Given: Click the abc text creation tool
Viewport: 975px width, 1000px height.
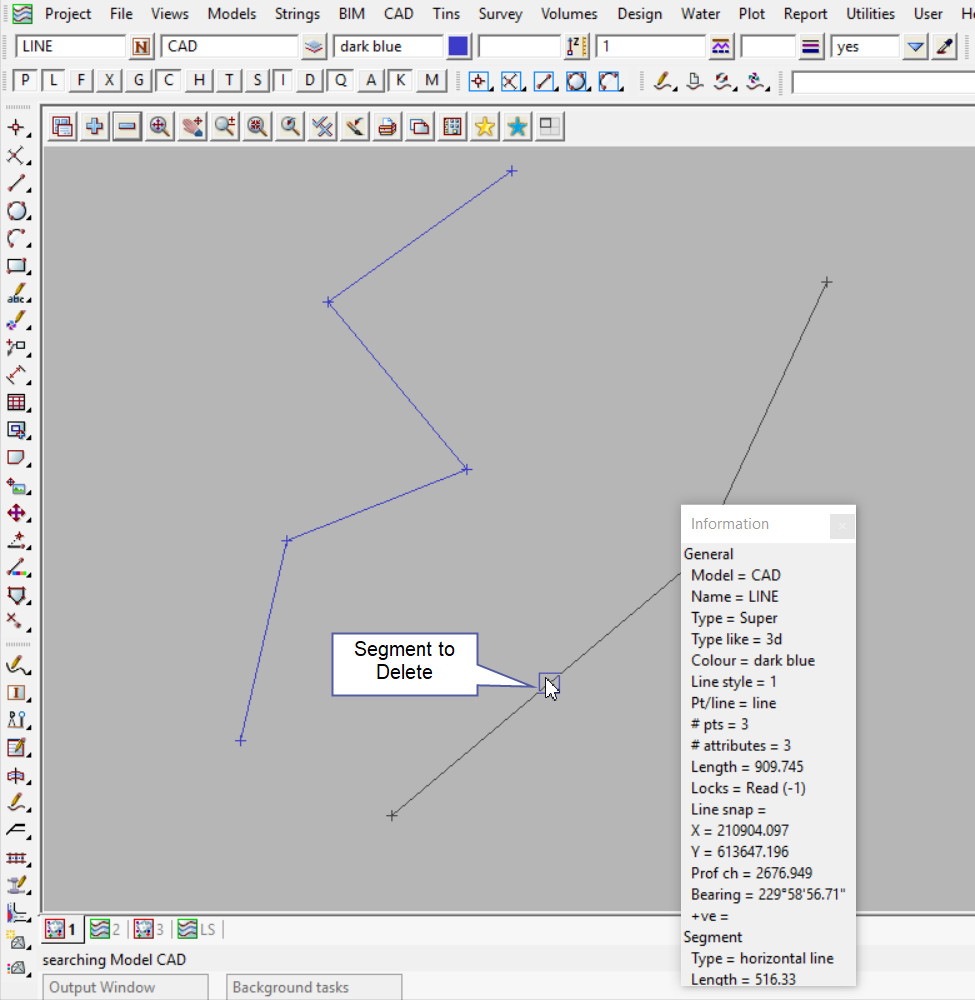Looking at the screenshot, I should (x=16, y=295).
